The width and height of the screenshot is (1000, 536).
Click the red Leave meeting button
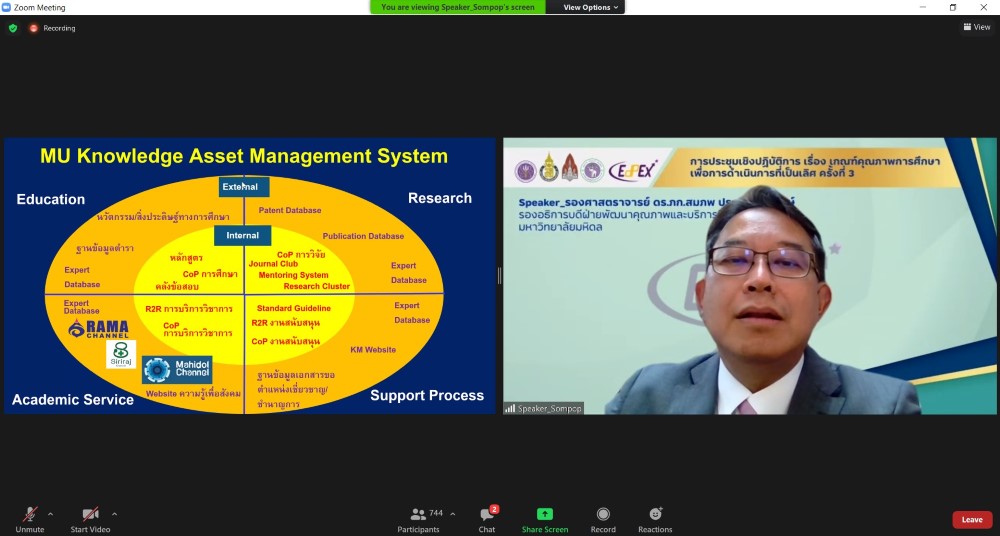tap(972, 520)
